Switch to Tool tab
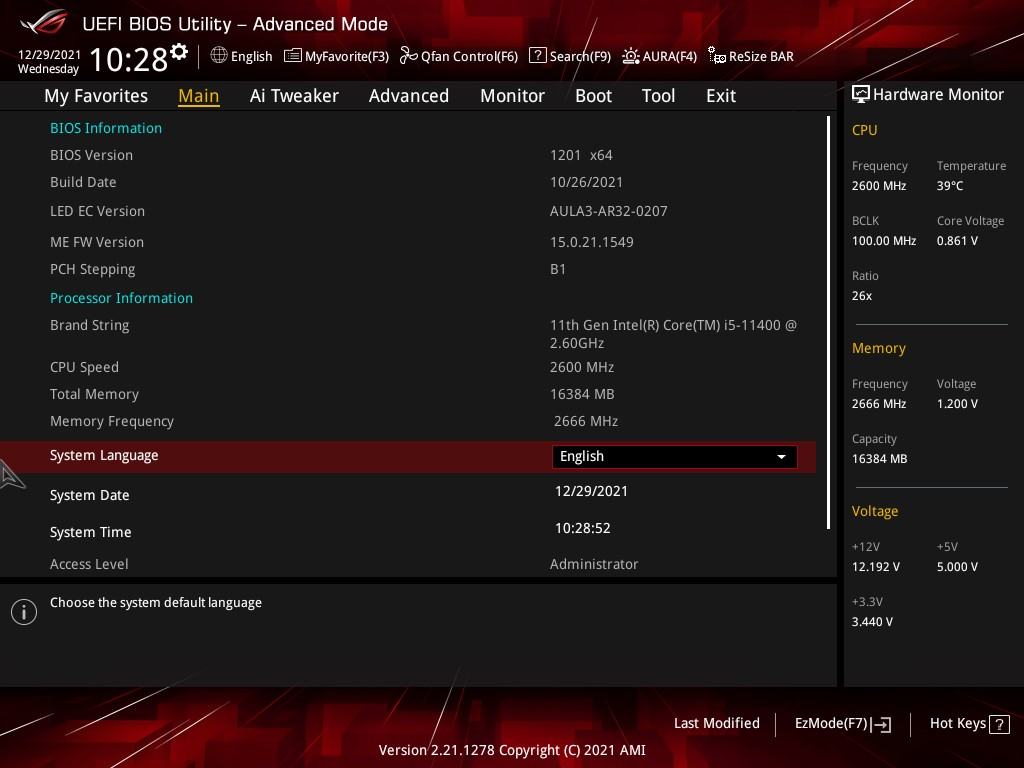The height and width of the screenshot is (768, 1024). tap(658, 96)
